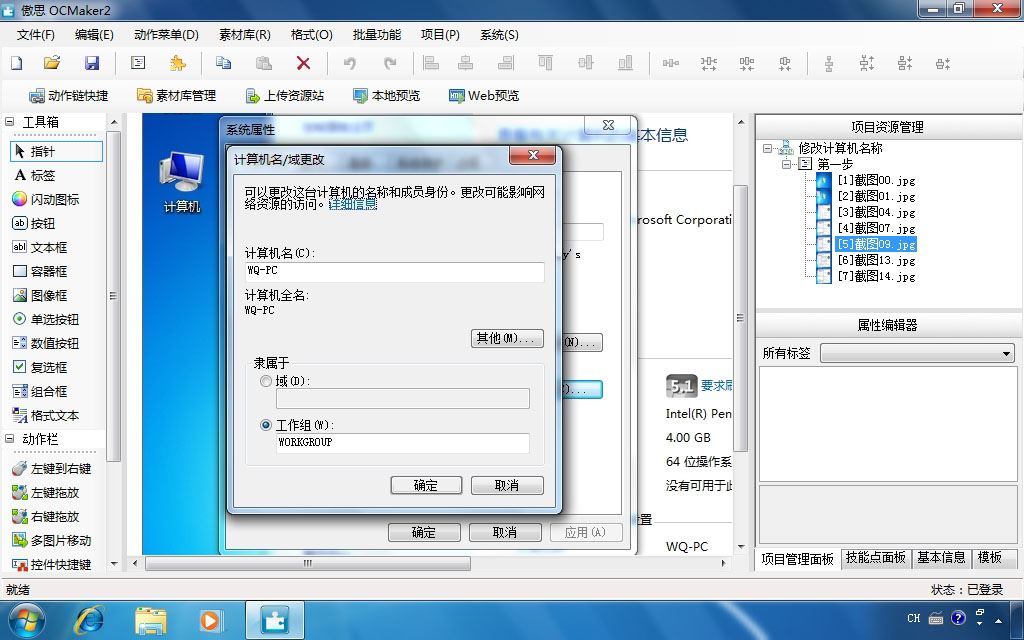
Task: Open the 系统(S) menu
Action: tap(499, 35)
